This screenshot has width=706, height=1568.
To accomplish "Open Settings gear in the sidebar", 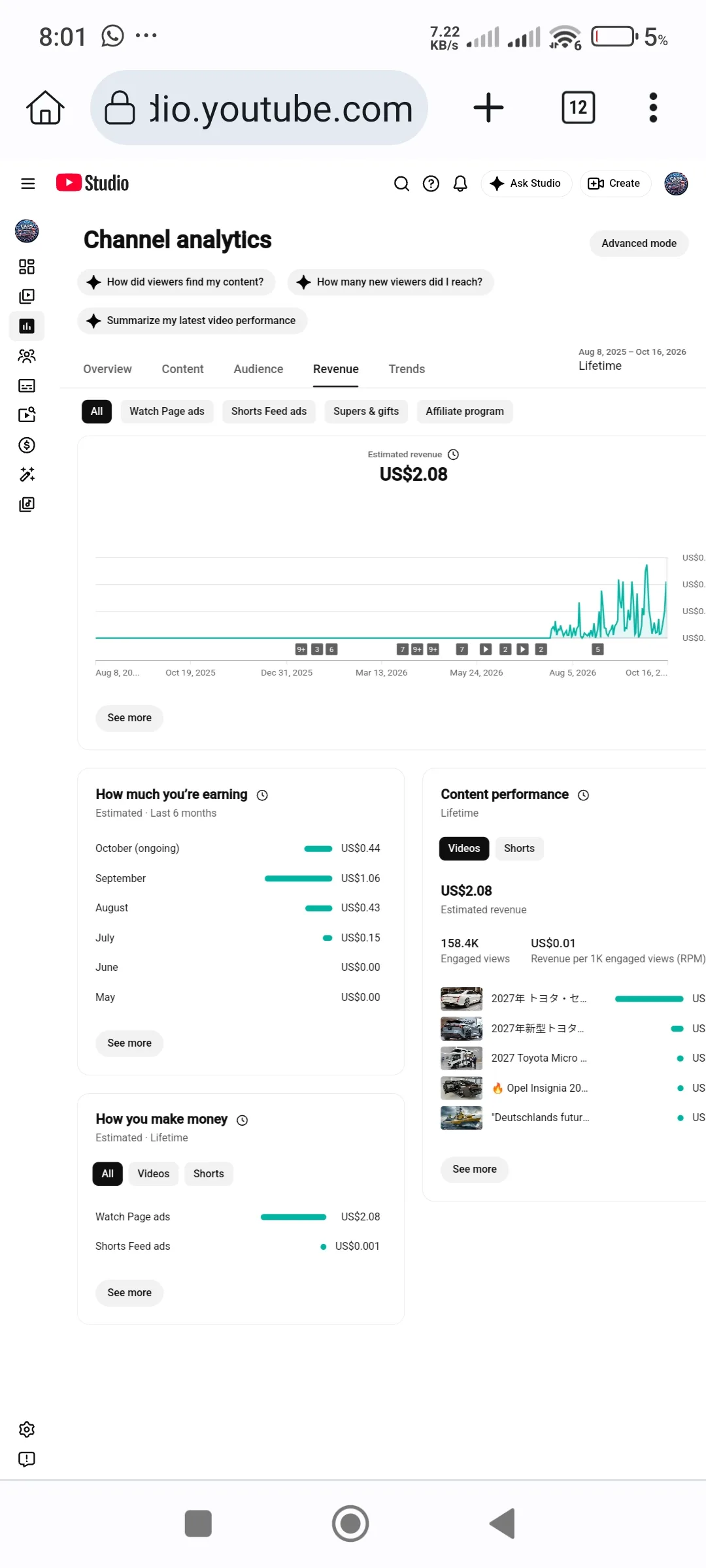I will pyautogui.click(x=27, y=1429).
